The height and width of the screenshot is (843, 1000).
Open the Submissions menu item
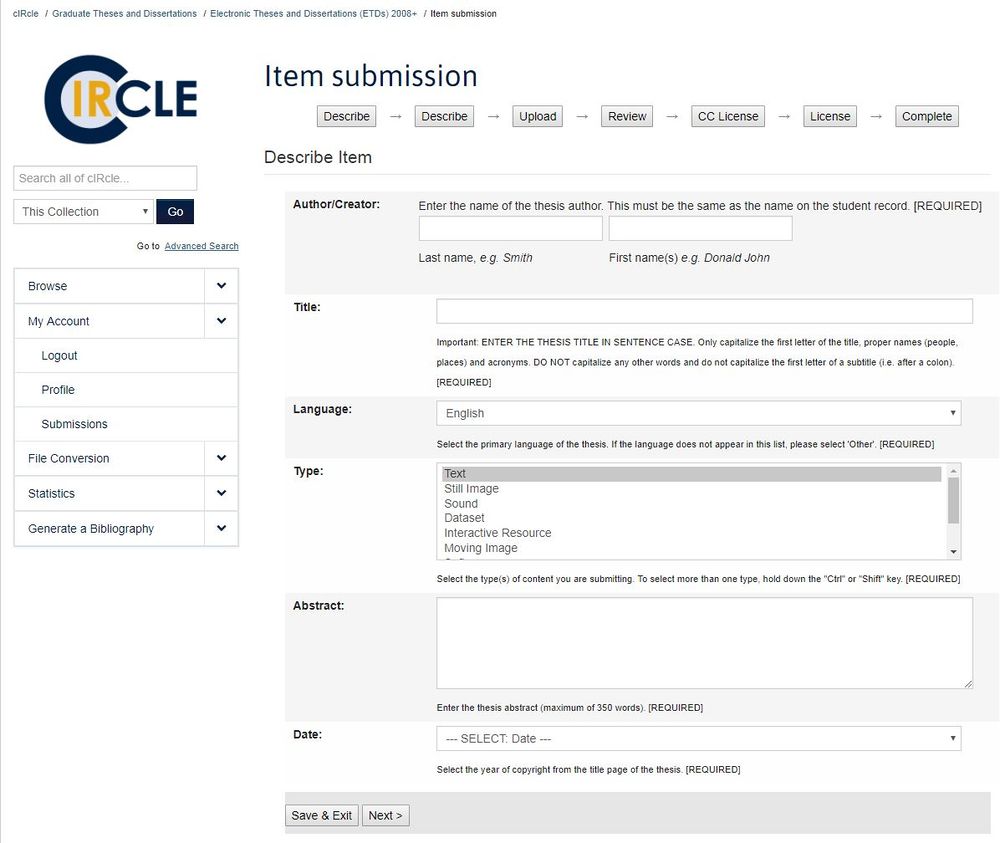click(x=75, y=424)
